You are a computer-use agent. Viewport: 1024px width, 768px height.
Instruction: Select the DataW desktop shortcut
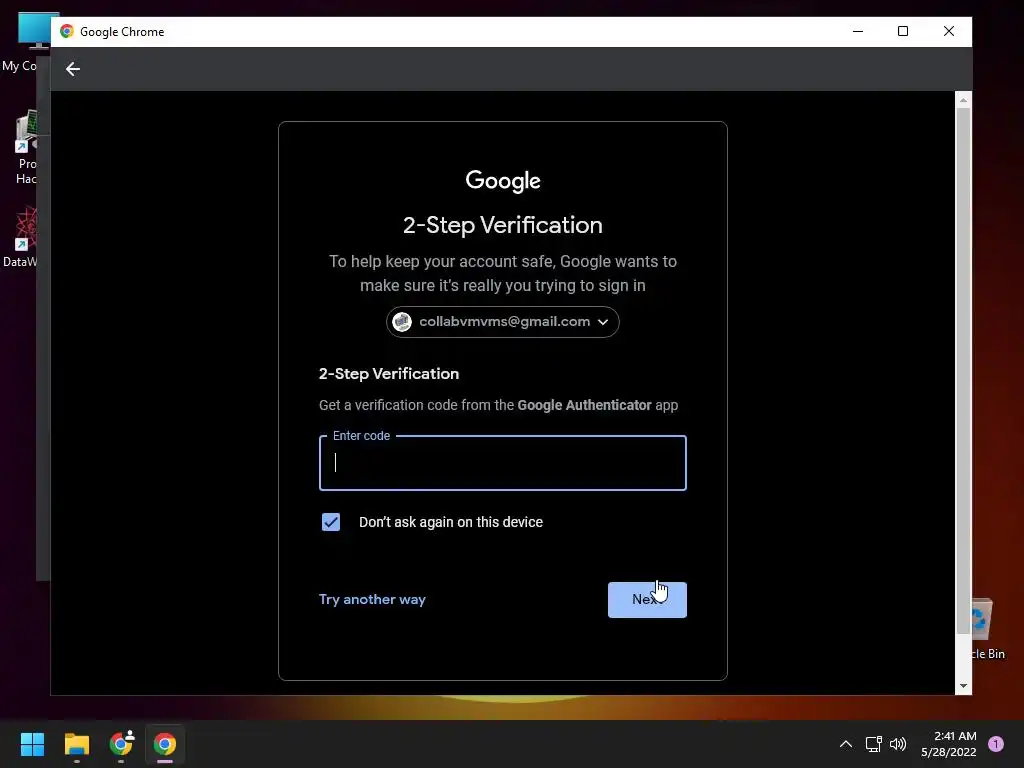(x=21, y=236)
